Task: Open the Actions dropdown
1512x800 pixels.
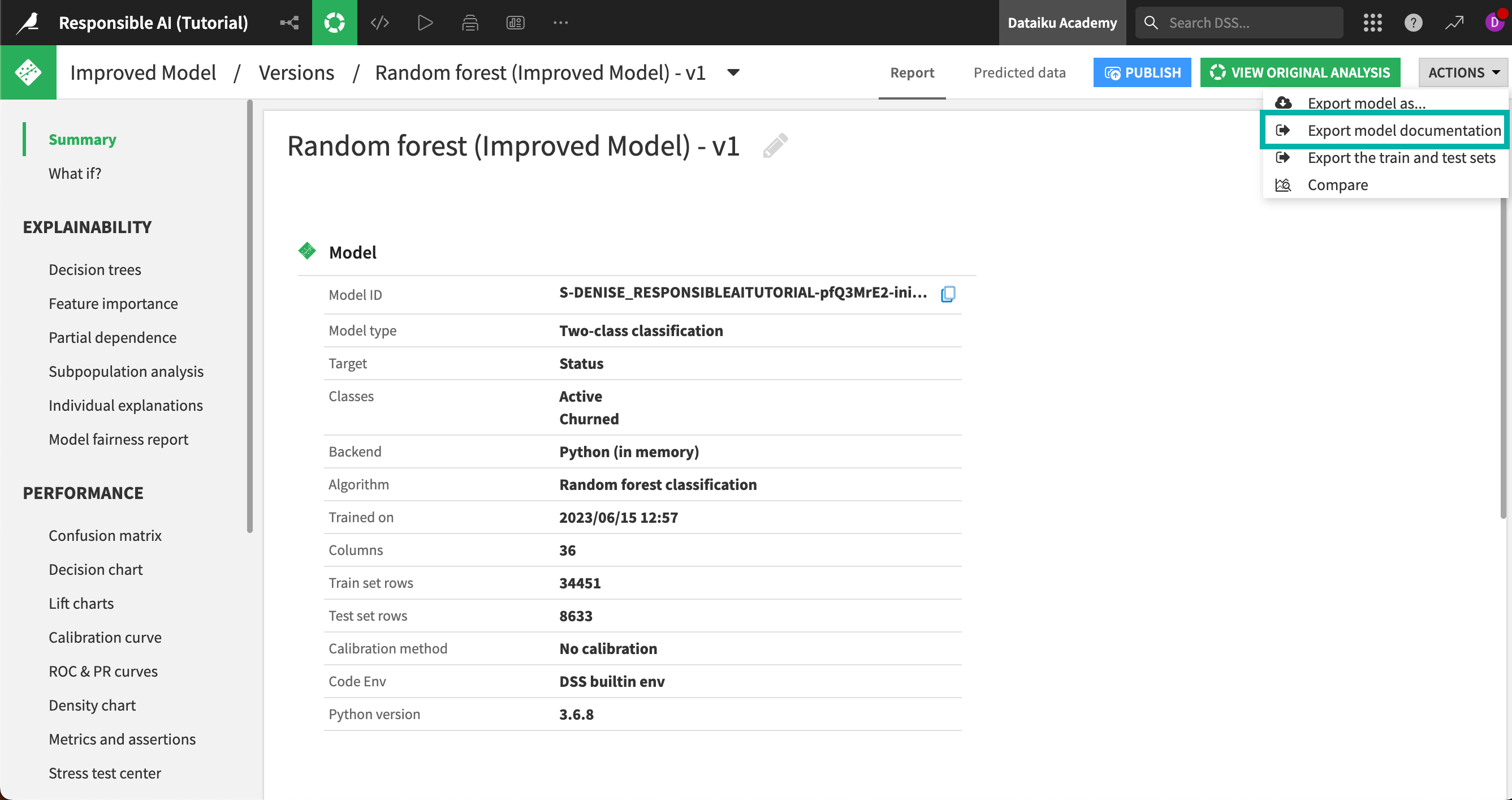Action: [1462, 72]
